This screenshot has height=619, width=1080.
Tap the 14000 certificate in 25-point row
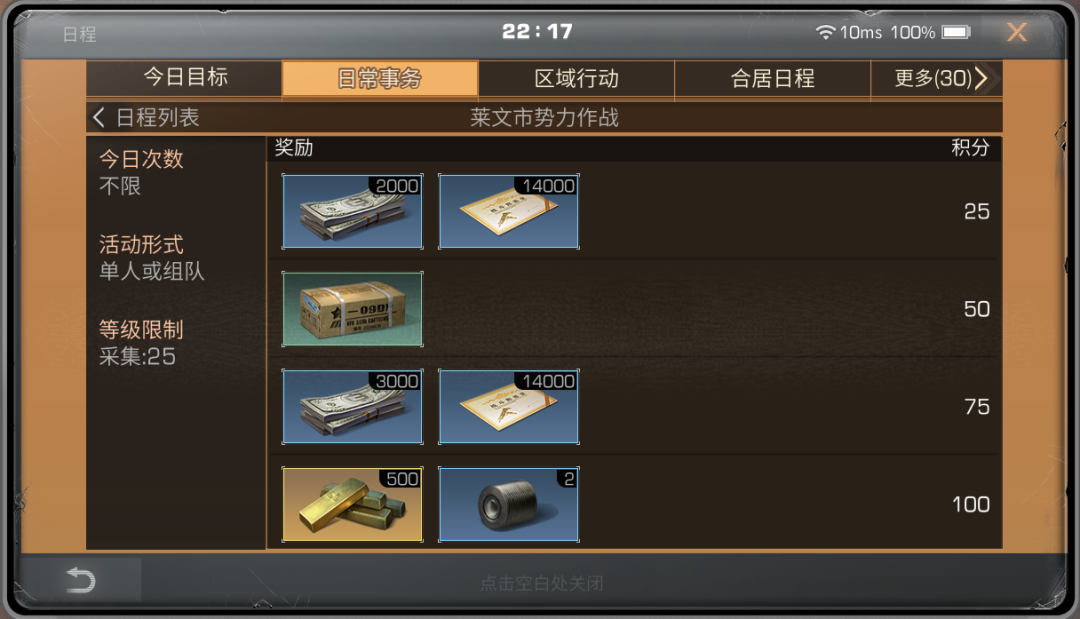pyautogui.click(x=509, y=211)
